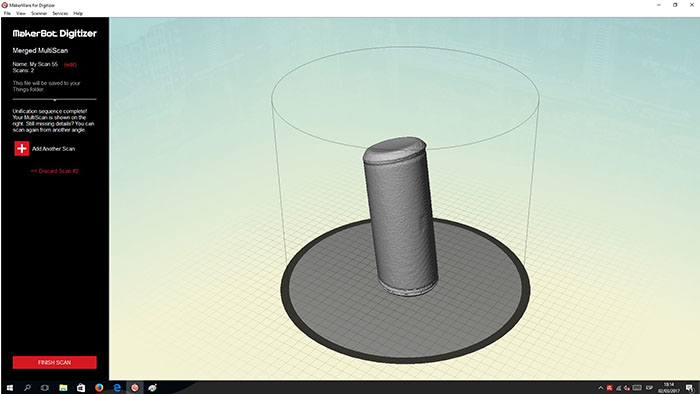This screenshot has width=700, height=394.
Task: Click the Add Another Scan label
Action: [x=54, y=149]
